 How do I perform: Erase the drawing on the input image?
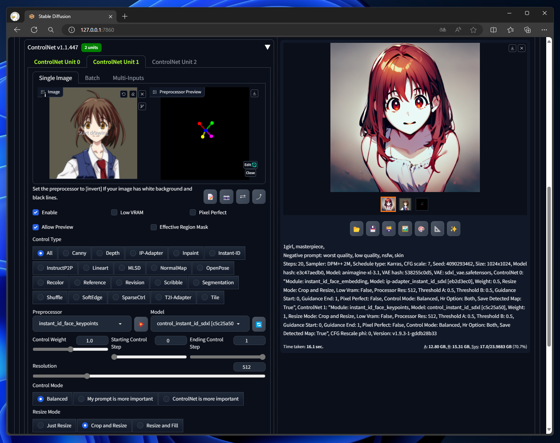click(x=133, y=94)
